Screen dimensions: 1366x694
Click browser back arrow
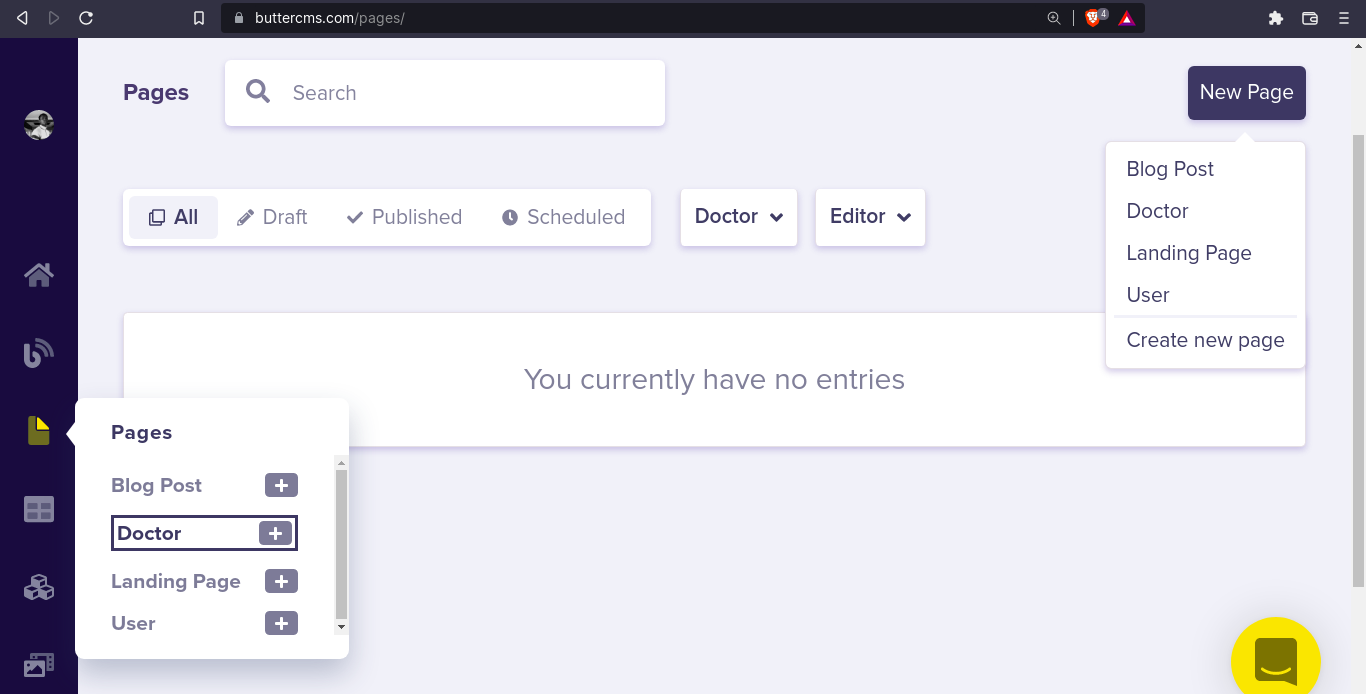[x=22, y=18]
